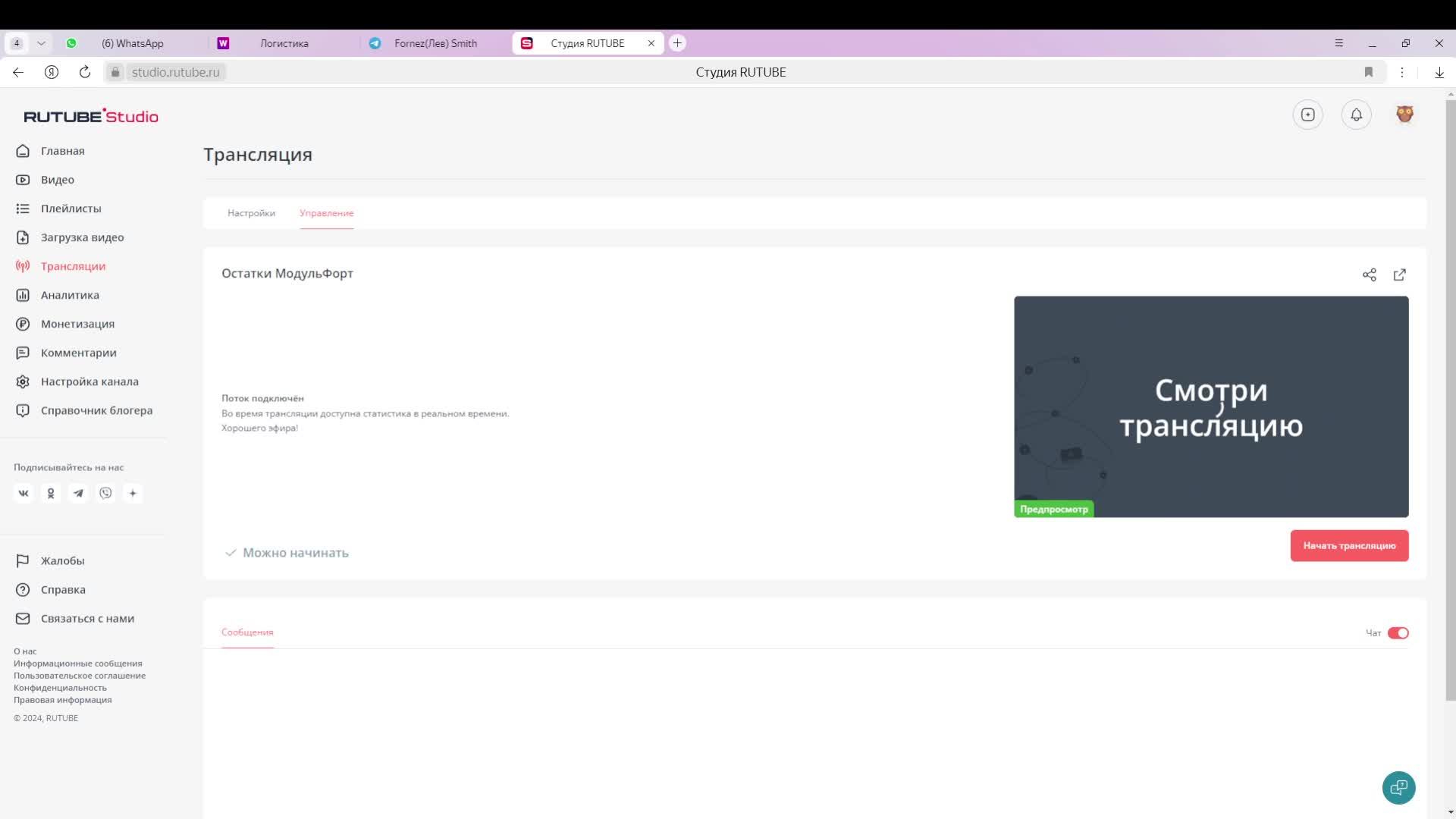Toggle the Чат switch on/off
The image size is (1456, 819).
pyautogui.click(x=1397, y=632)
